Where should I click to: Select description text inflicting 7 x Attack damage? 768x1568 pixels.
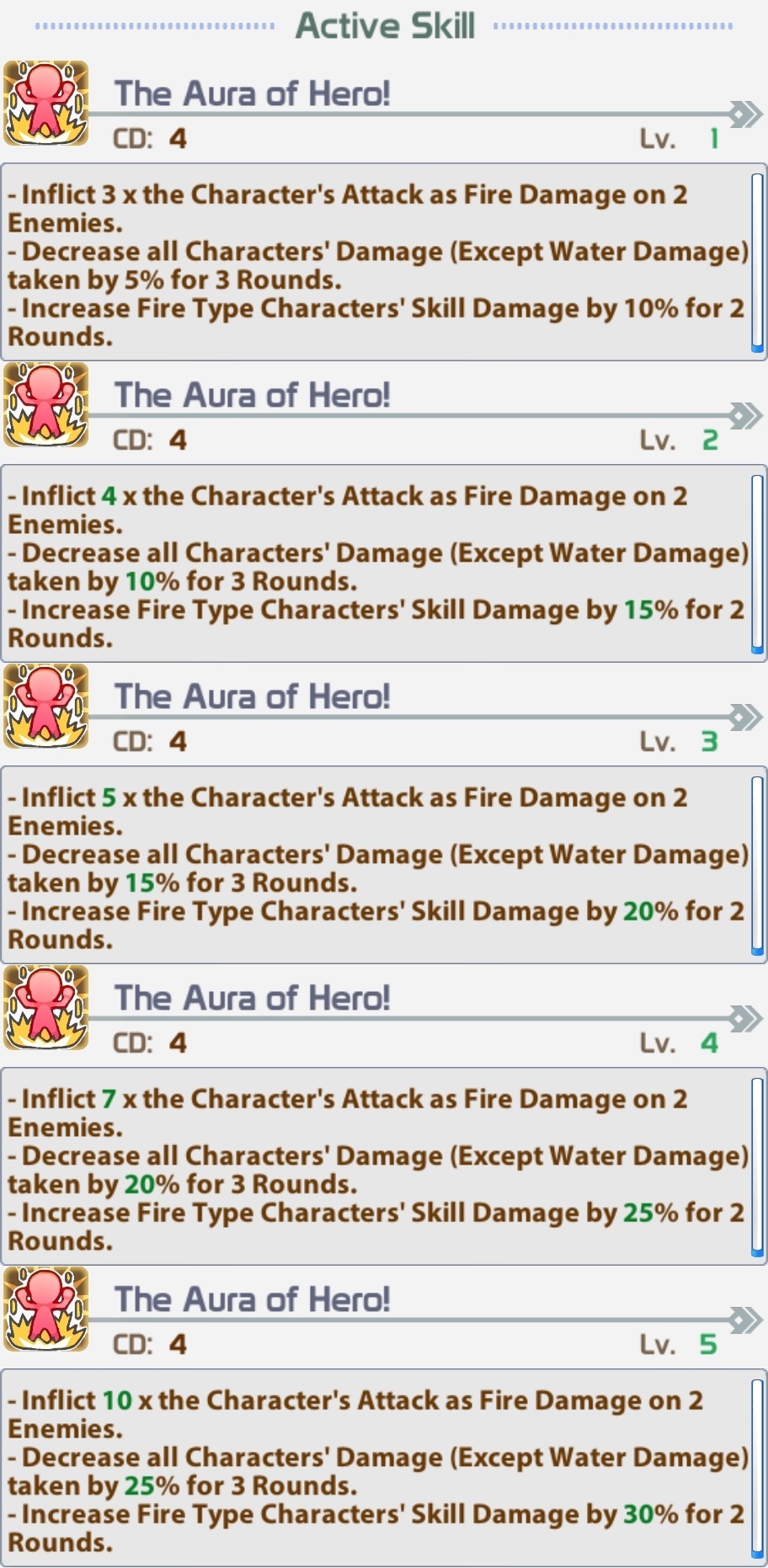coord(348,1112)
